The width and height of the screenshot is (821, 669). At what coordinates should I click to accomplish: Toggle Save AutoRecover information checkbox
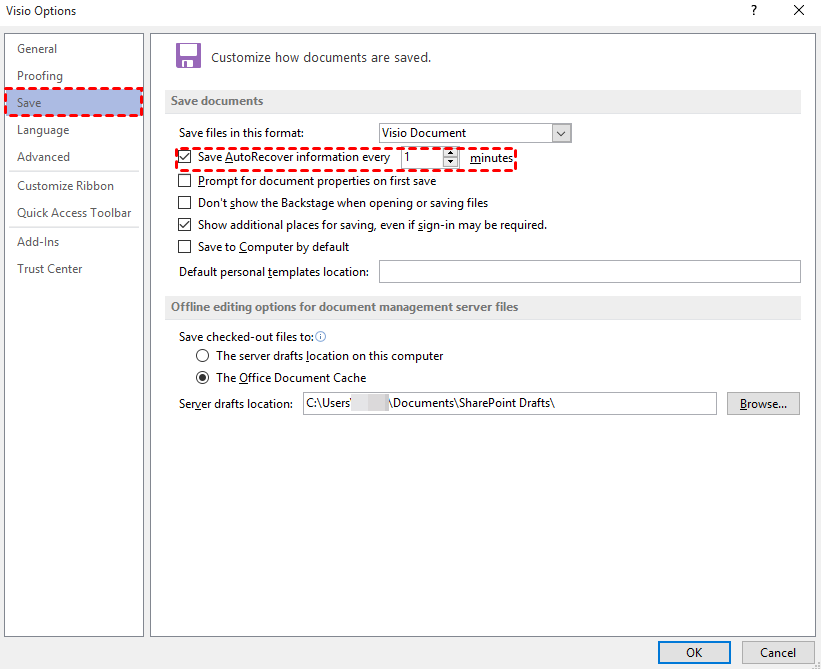pyautogui.click(x=184, y=157)
